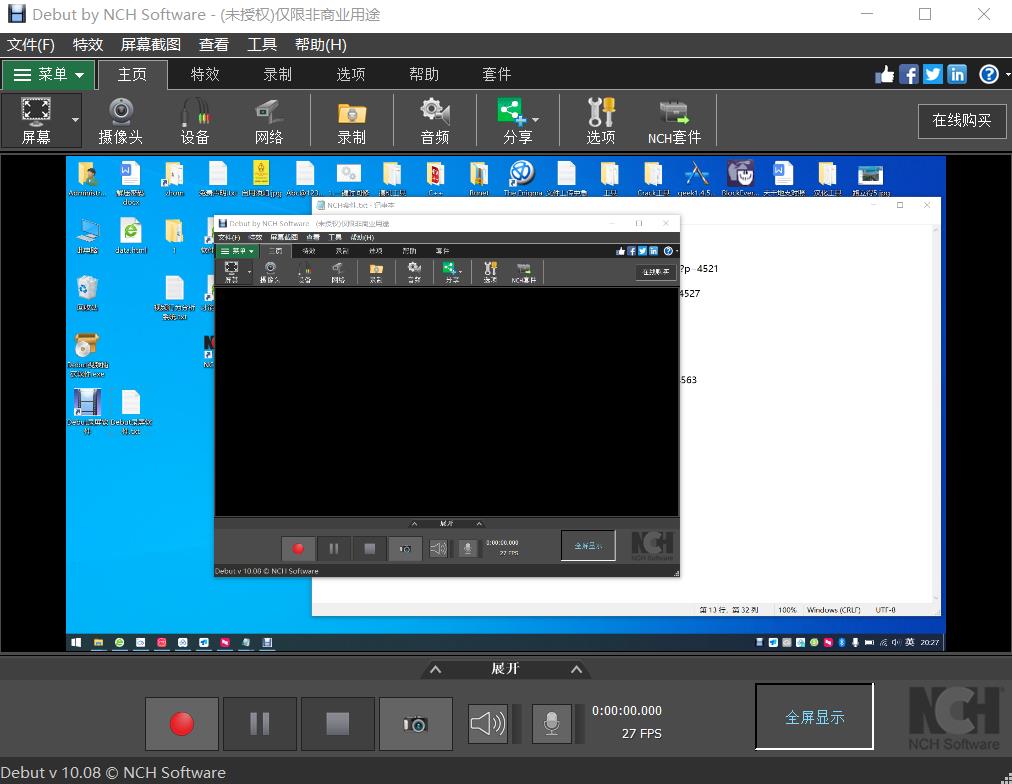Click the Twitter share icon

(x=933, y=74)
